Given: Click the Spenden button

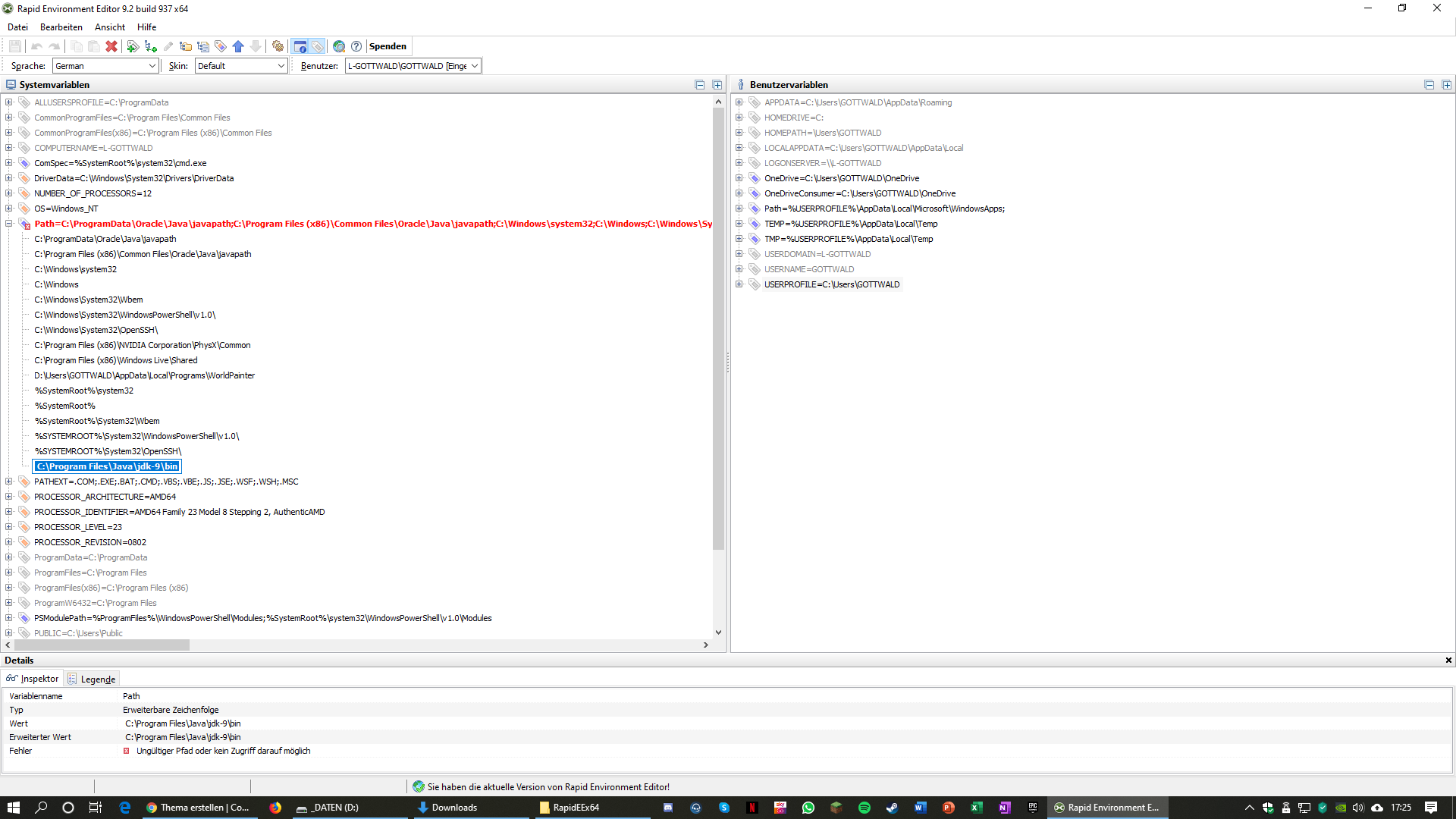Looking at the screenshot, I should (x=388, y=46).
